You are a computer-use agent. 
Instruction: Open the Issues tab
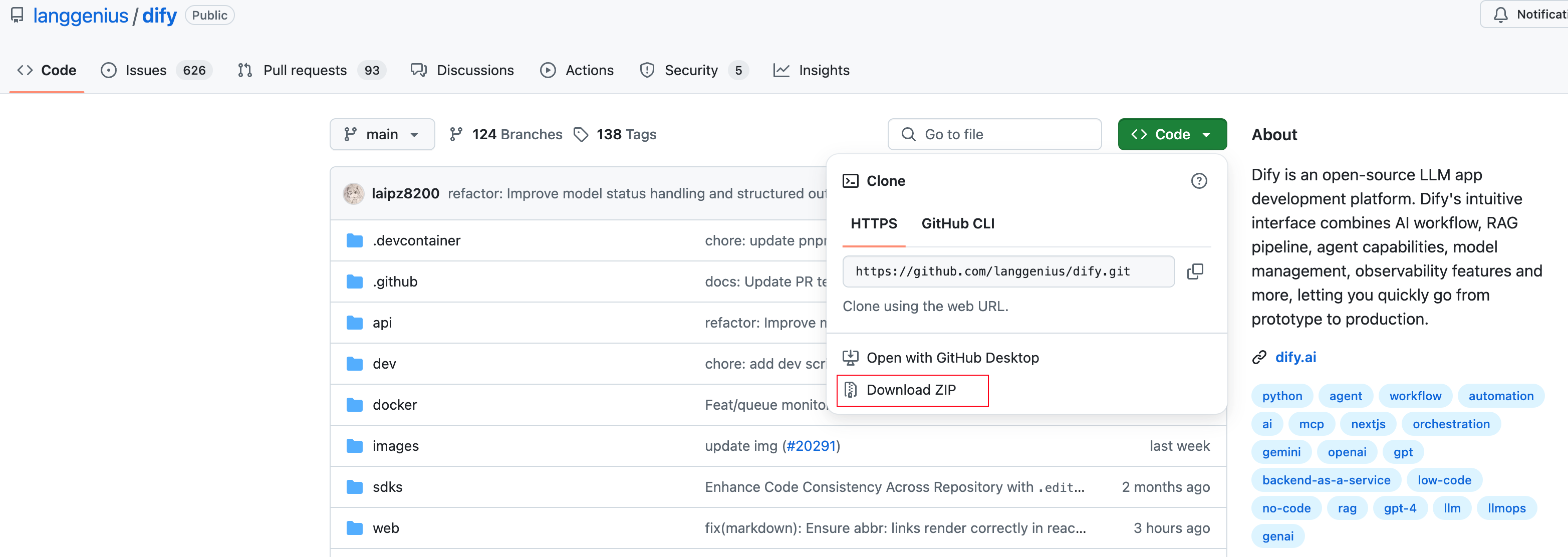156,71
